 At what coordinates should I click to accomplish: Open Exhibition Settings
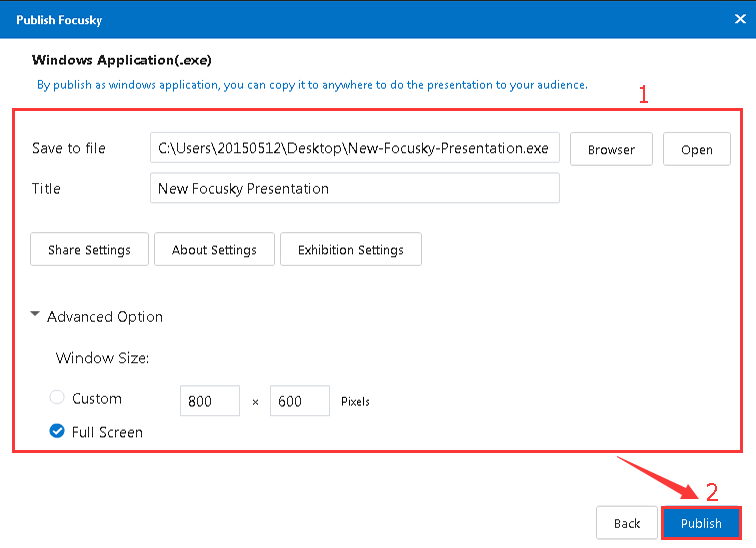351,249
